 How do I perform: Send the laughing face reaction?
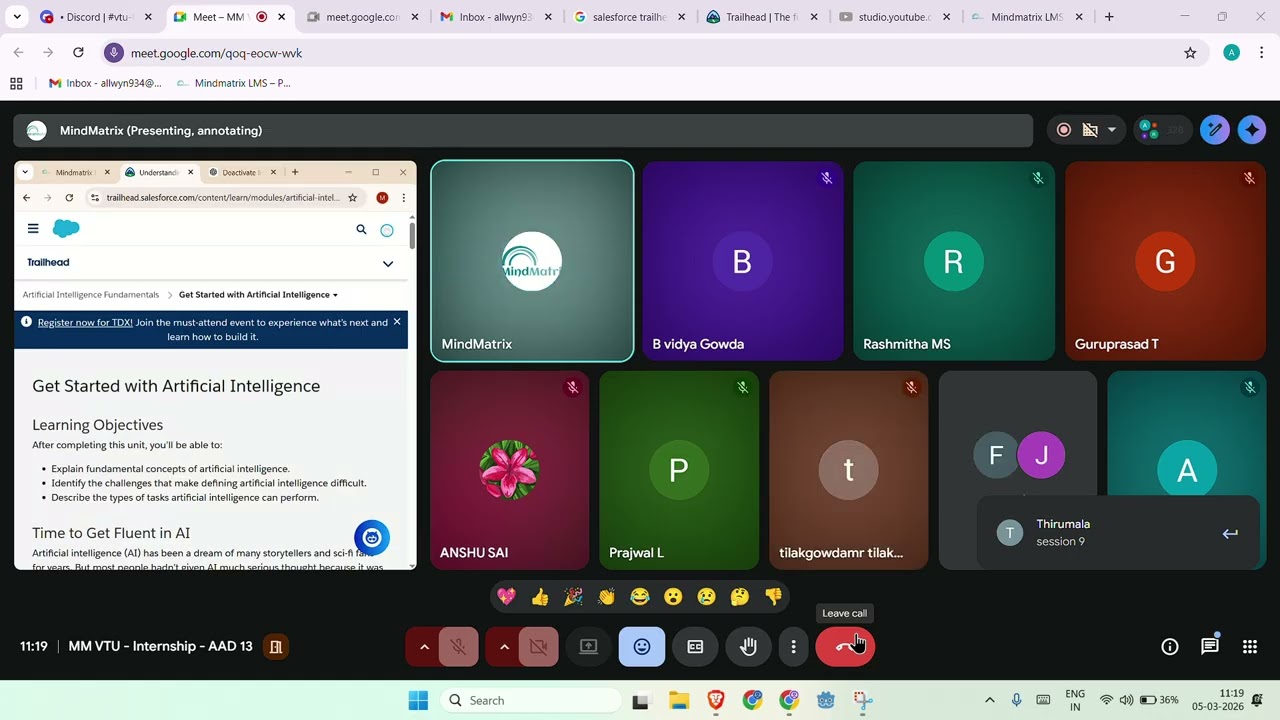[640, 597]
